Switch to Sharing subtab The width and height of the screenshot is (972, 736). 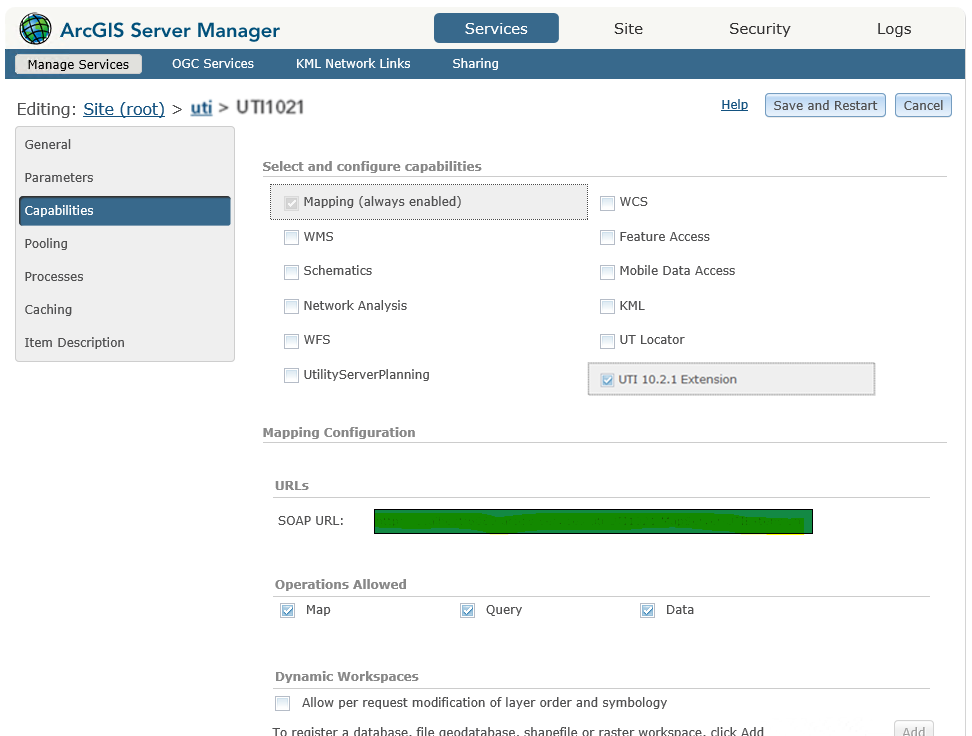pyautogui.click(x=475, y=63)
